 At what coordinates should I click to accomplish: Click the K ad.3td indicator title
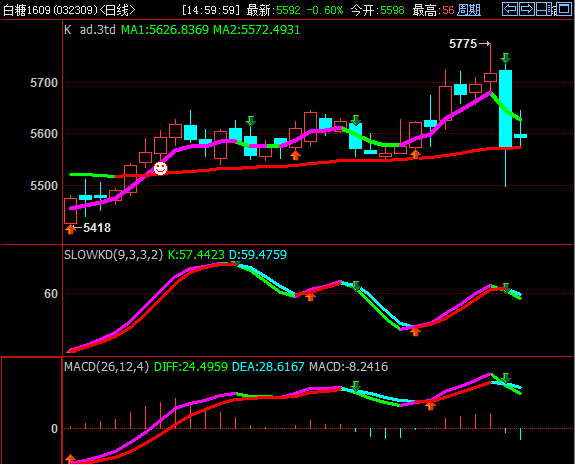click(90, 30)
